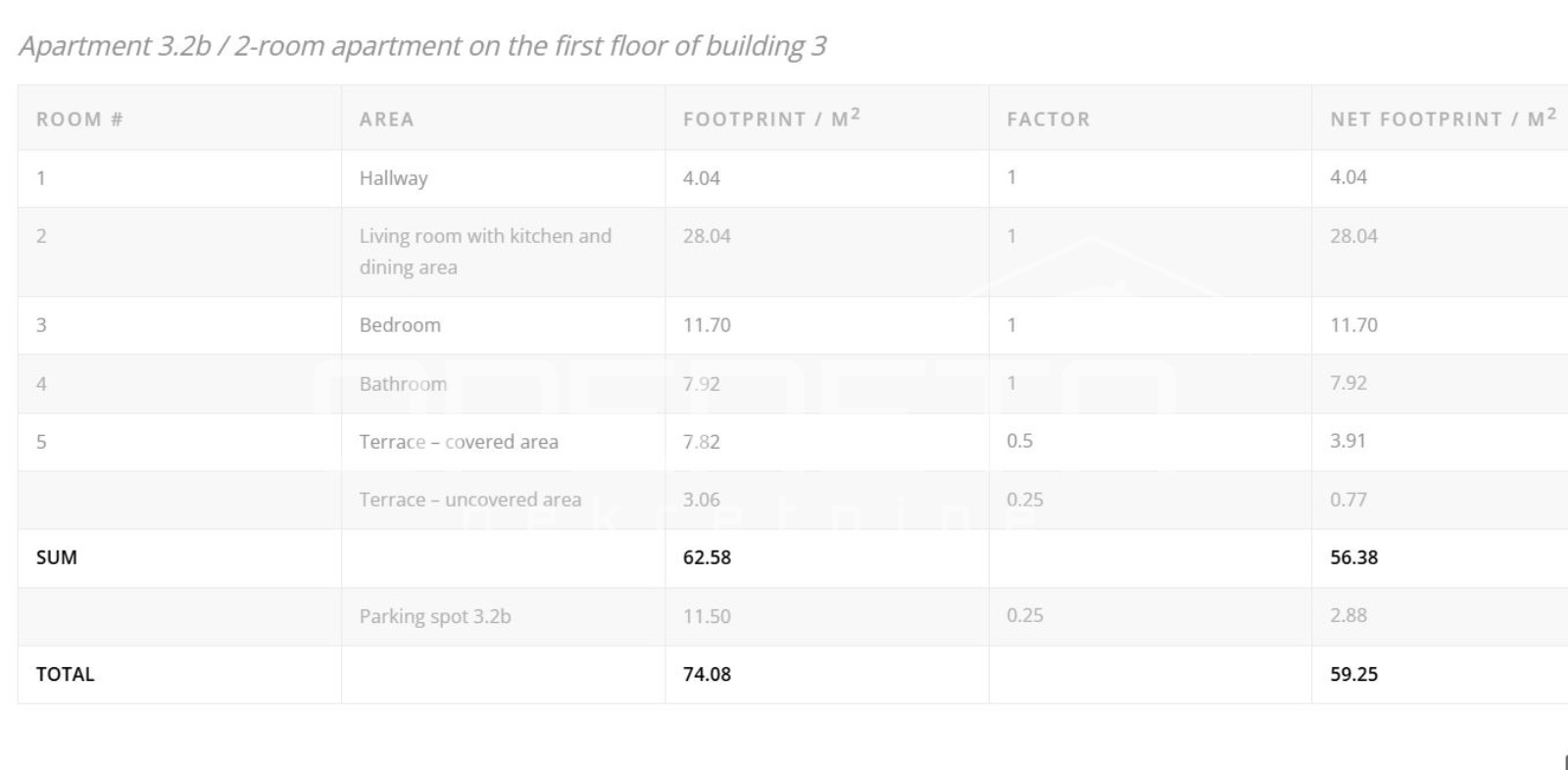Screen dimensions: 1568x770
Task: Click the Parking spot 3.2b cell
Action: [x=434, y=616]
